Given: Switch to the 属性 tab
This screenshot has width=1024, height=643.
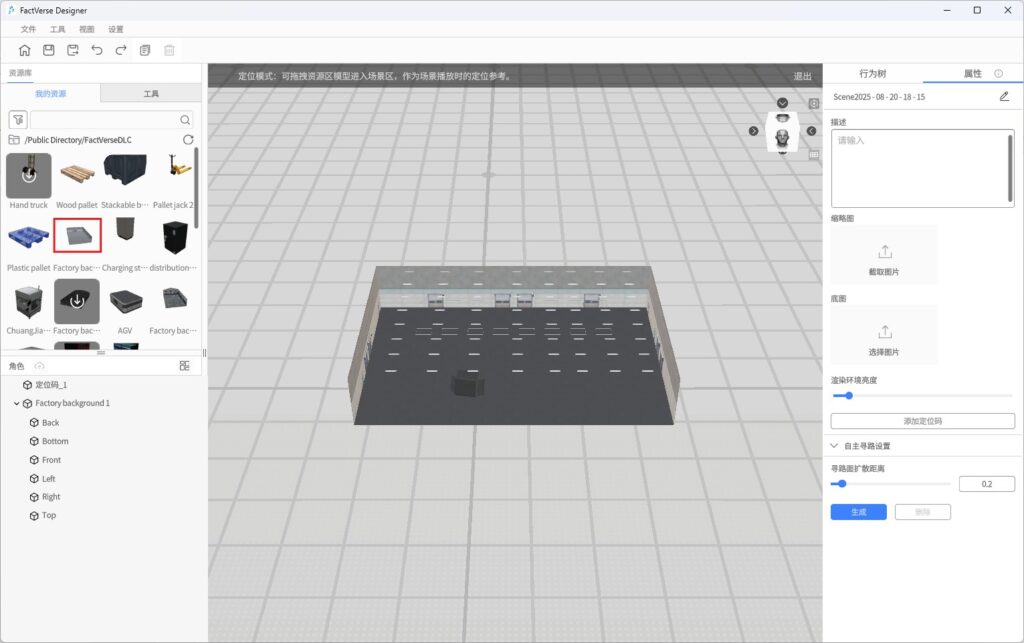Looking at the screenshot, I should coord(972,74).
